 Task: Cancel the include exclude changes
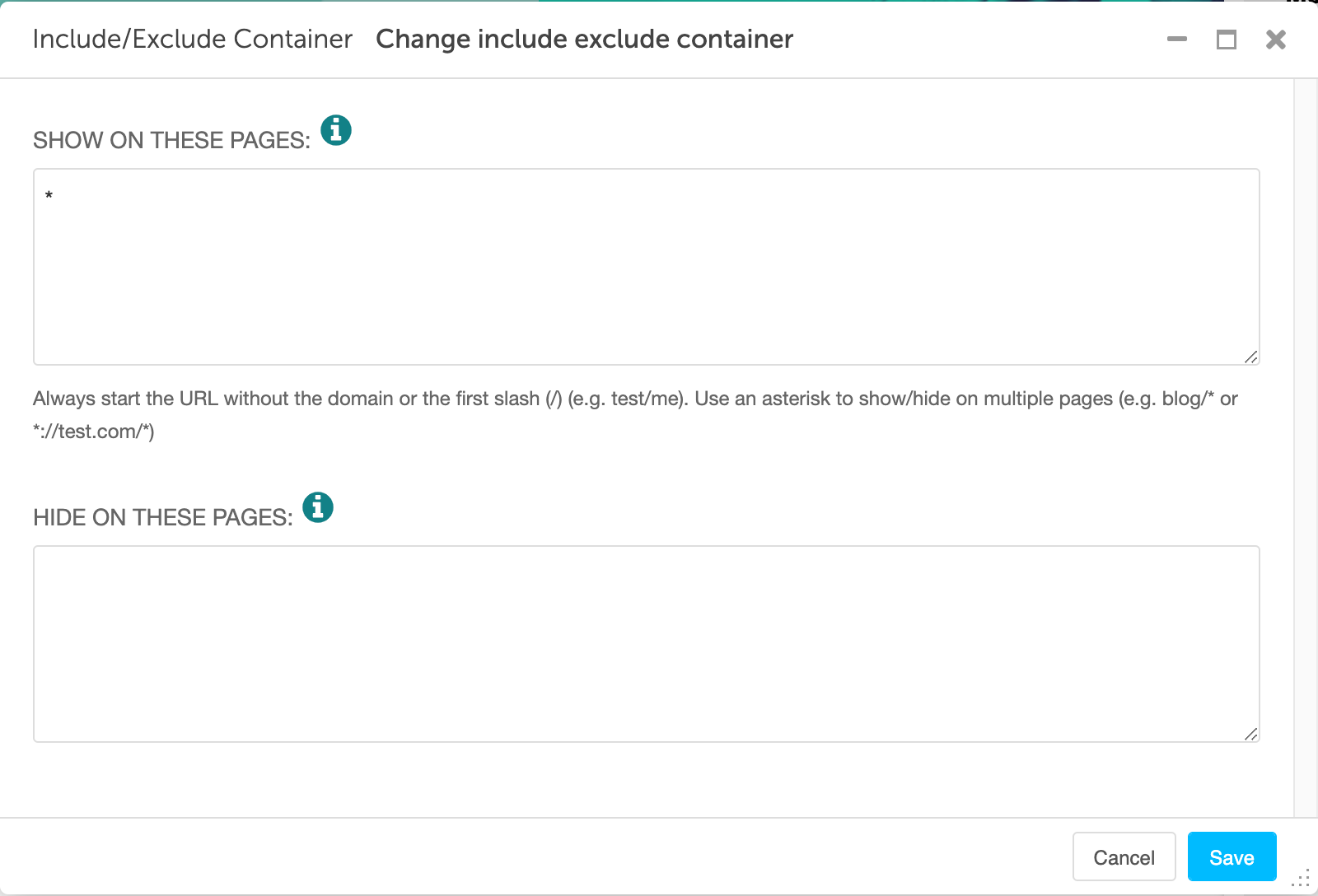tap(1124, 856)
